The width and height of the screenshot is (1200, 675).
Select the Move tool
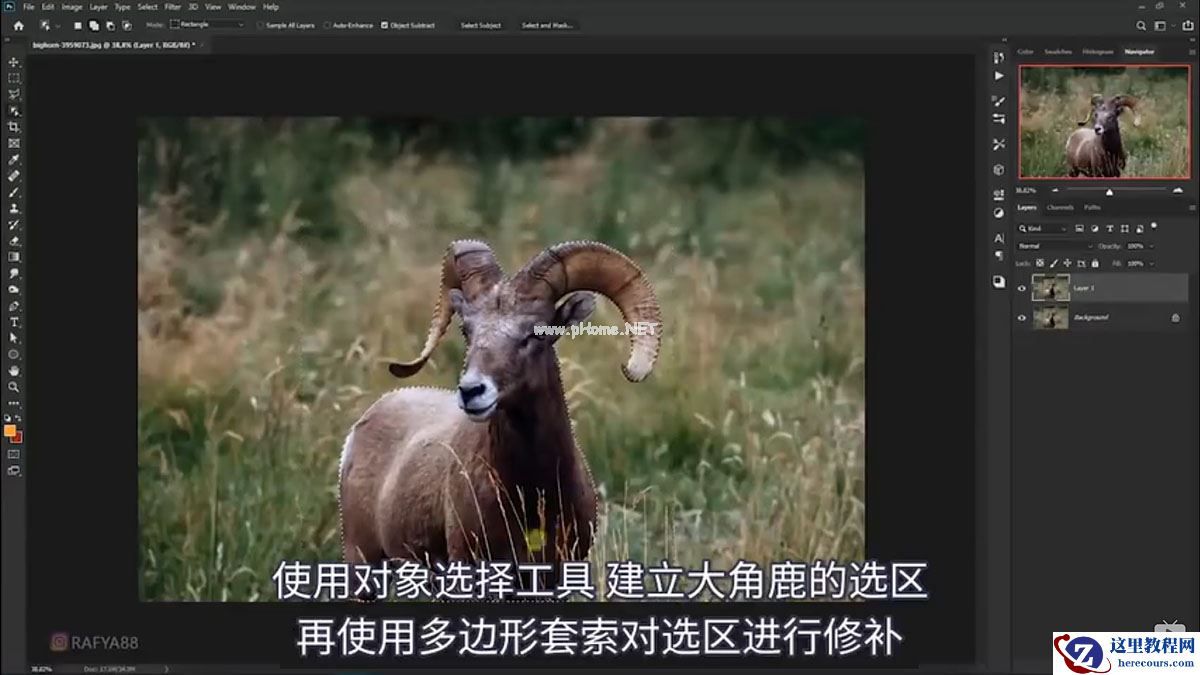tap(14, 61)
